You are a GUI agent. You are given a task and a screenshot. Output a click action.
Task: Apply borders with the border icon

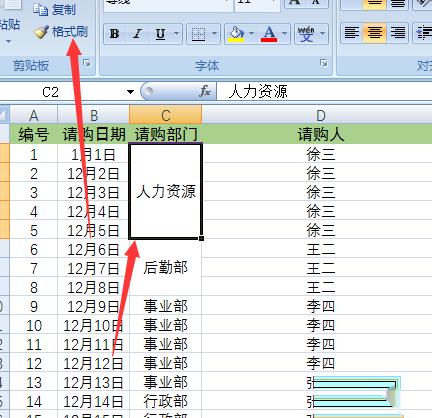pyautogui.click(x=198, y=34)
